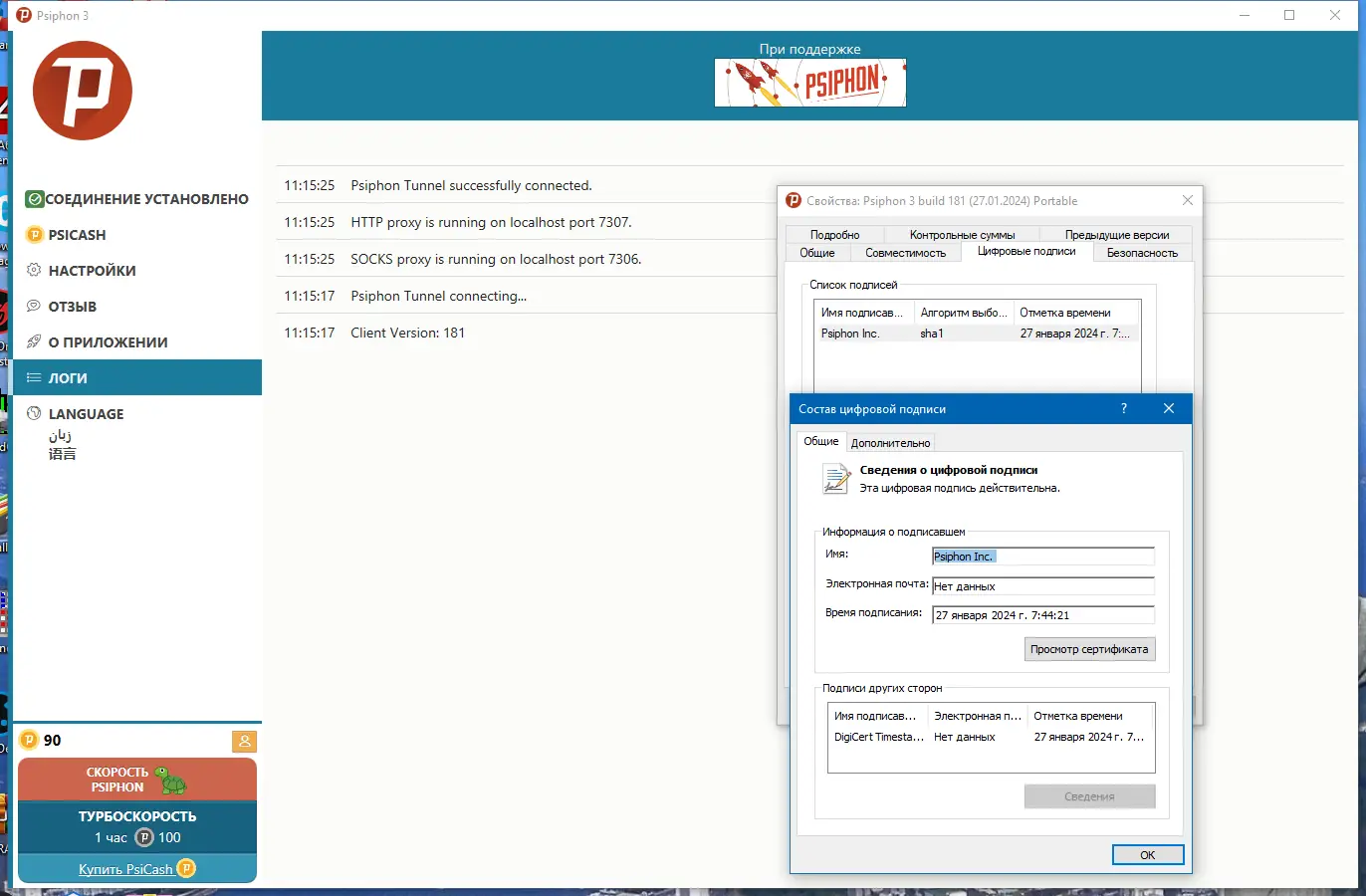Click the Имя field containing Psiphon Inc.
The image size is (1366, 896).
tap(1042, 557)
